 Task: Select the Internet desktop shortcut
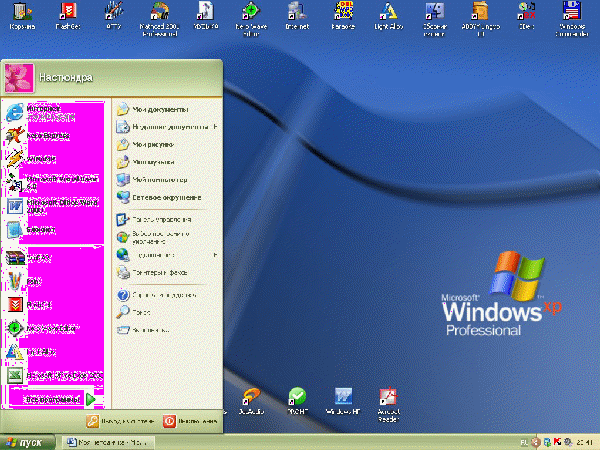(297, 16)
